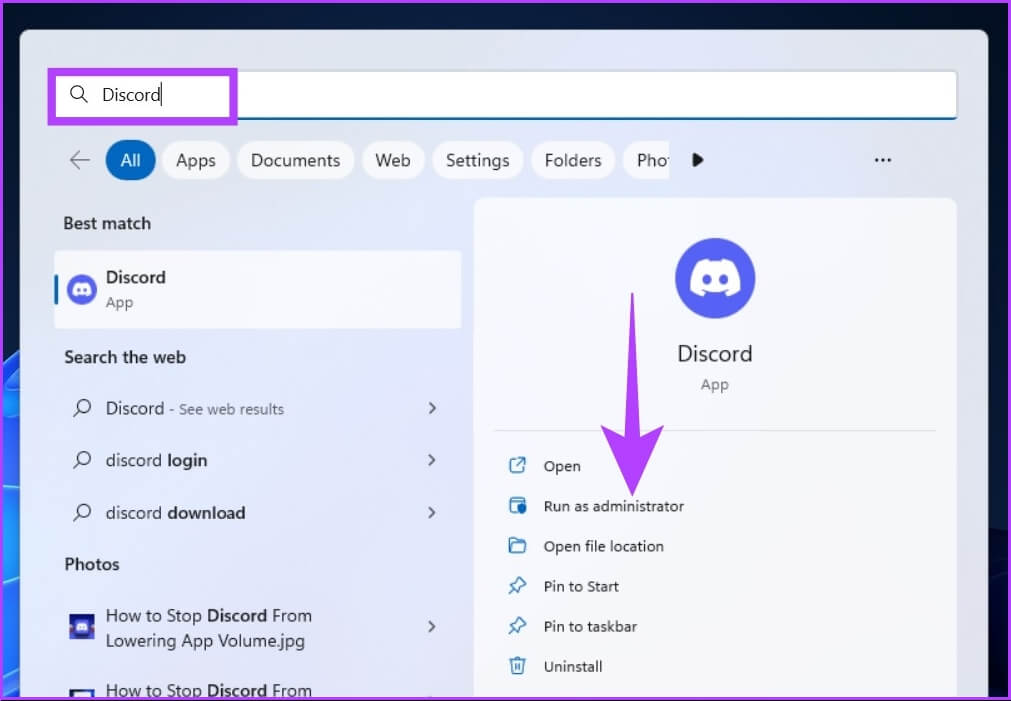Click Open in the Discord details pane
The width and height of the screenshot is (1011, 701).
coord(562,466)
